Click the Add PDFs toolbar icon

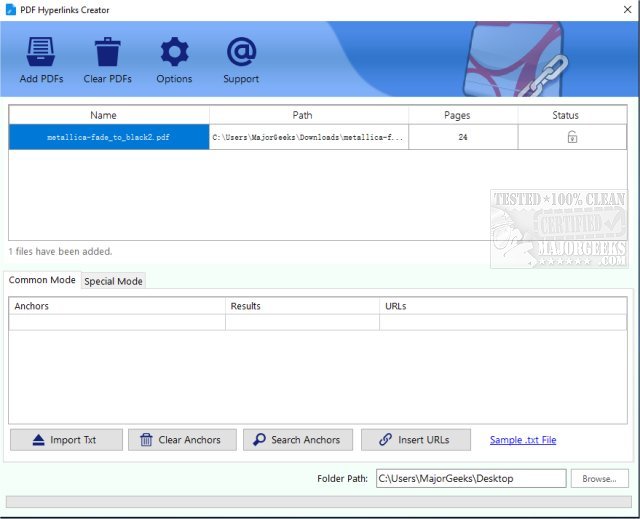[x=41, y=53]
